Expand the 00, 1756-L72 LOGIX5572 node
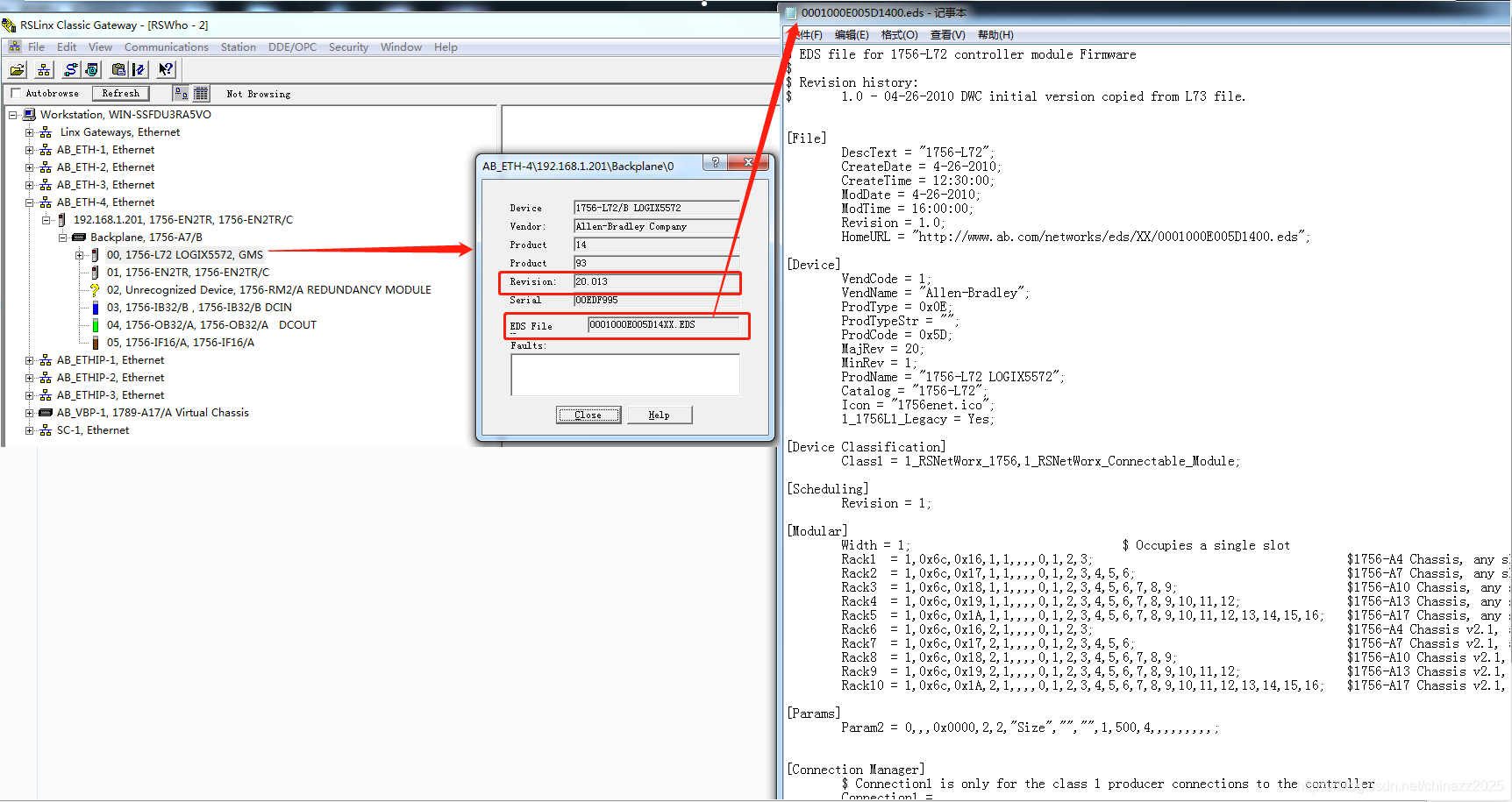 coord(79,255)
